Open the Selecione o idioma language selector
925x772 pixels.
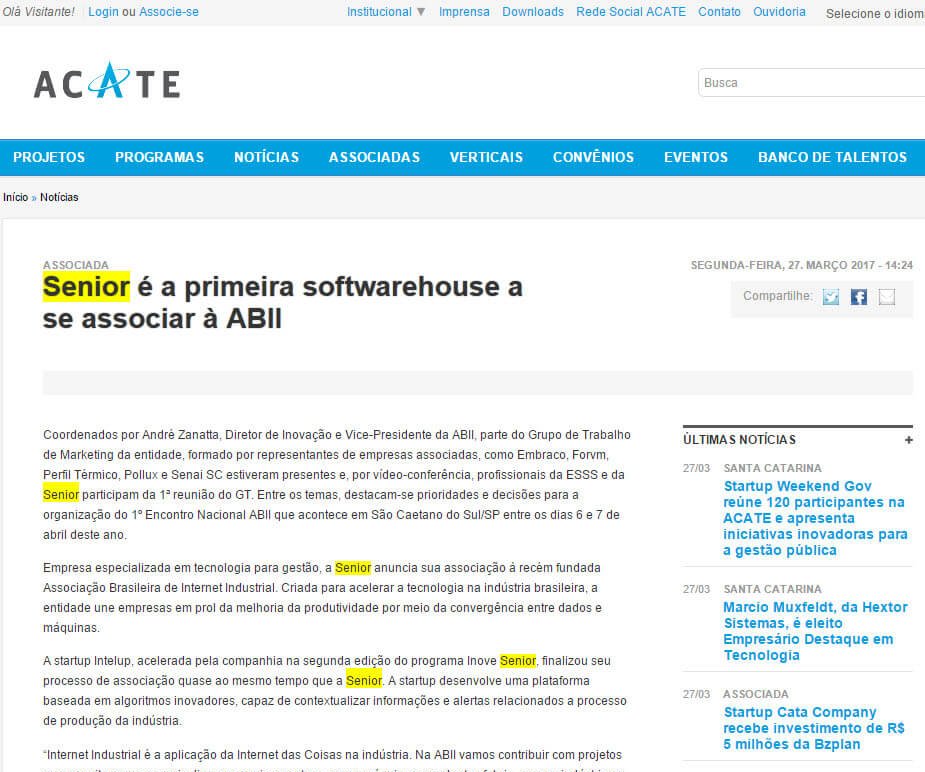[875, 14]
